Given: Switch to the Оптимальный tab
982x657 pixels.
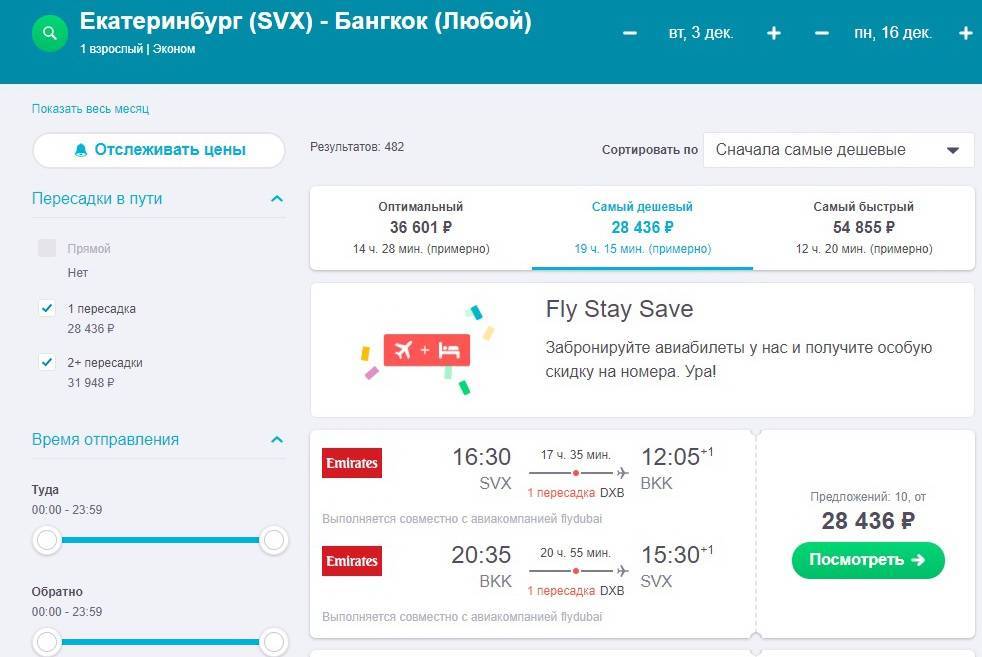Looking at the screenshot, I should (x=421, y=227).
